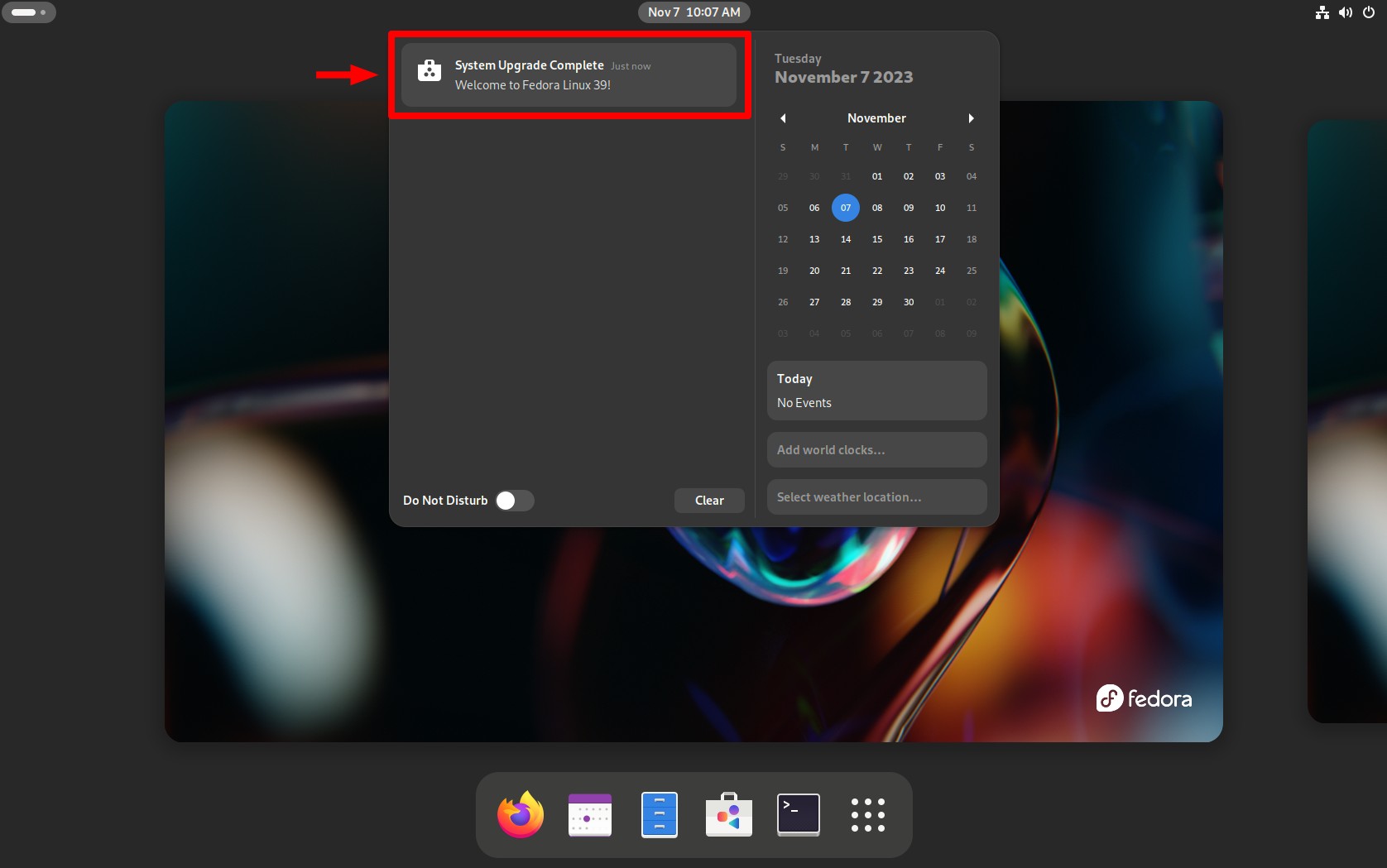This screenshot has height=868, width=1387.
Task: Click the Welcome to Fedora Linux 39! text
Action: [533, 85]
